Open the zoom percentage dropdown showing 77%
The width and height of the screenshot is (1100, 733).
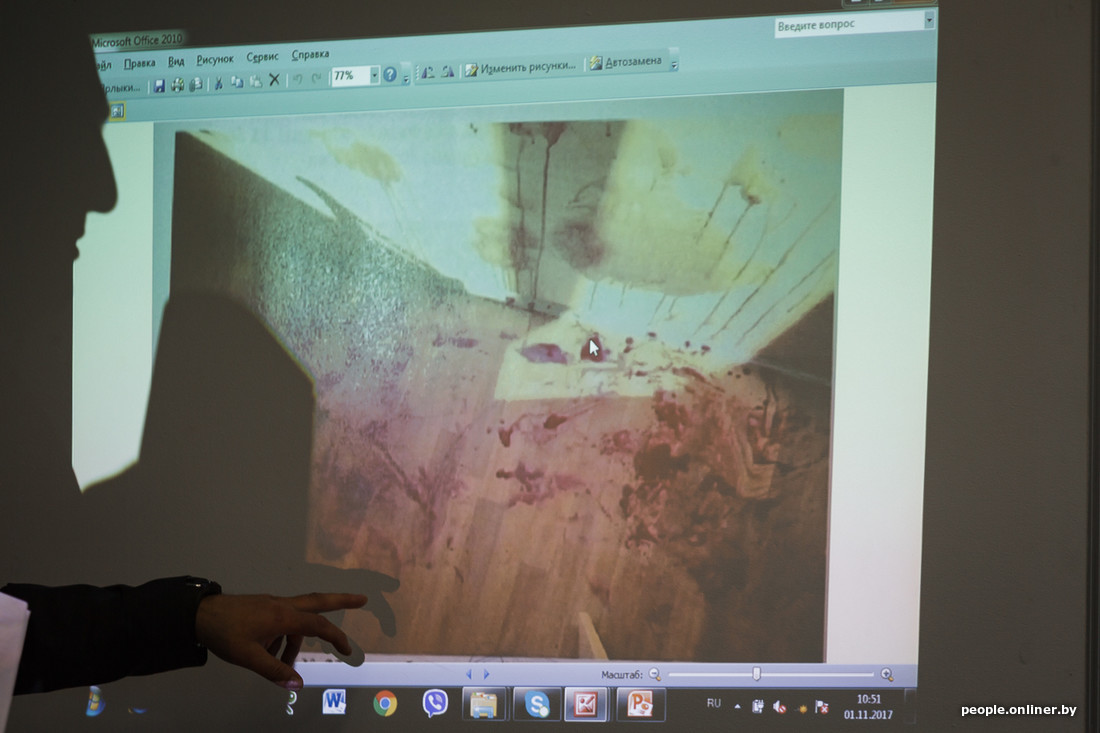click(375, 75)
